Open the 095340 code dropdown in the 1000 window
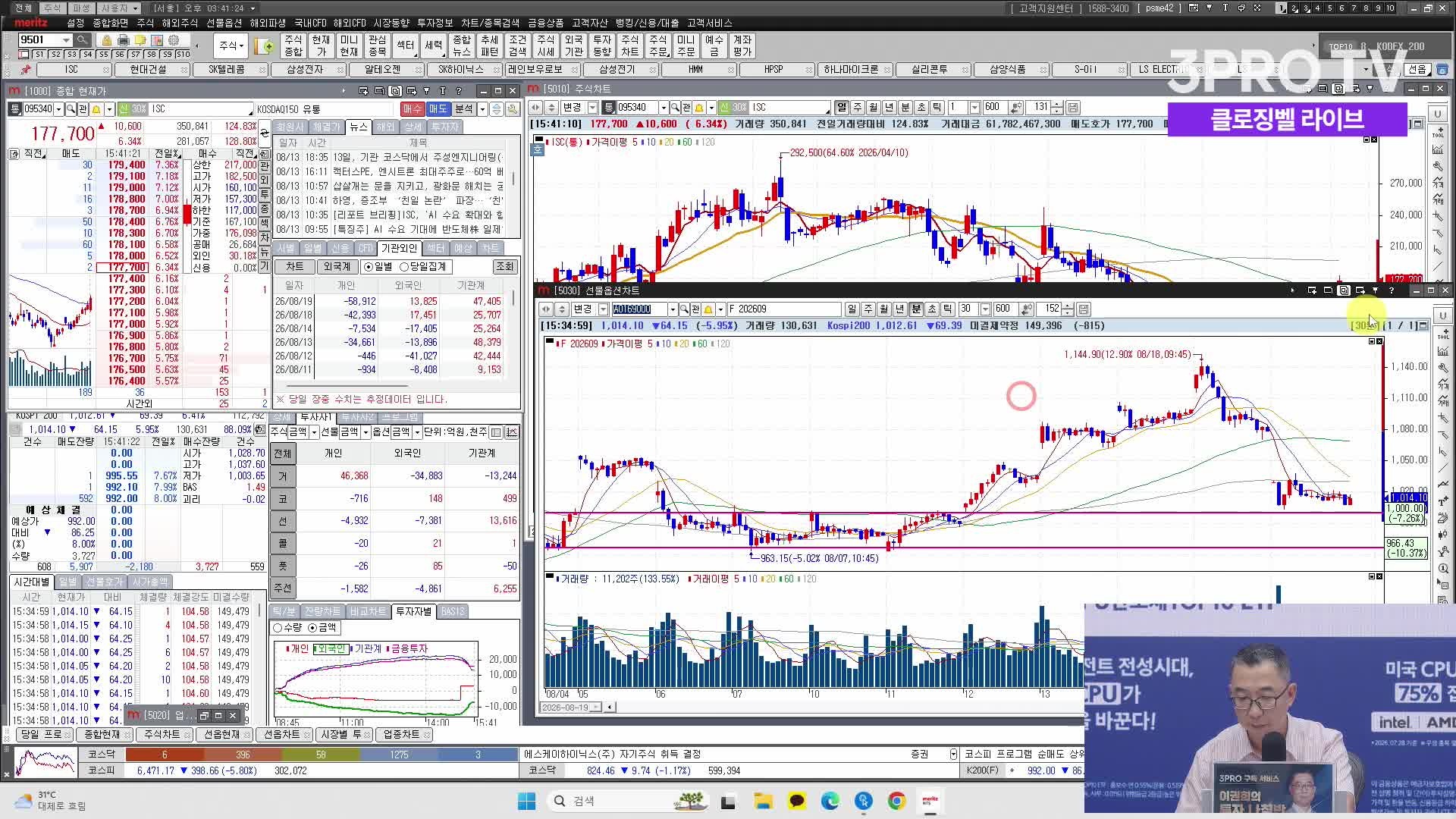This screenshot has height=819, width=1456. tap(58, 109)
